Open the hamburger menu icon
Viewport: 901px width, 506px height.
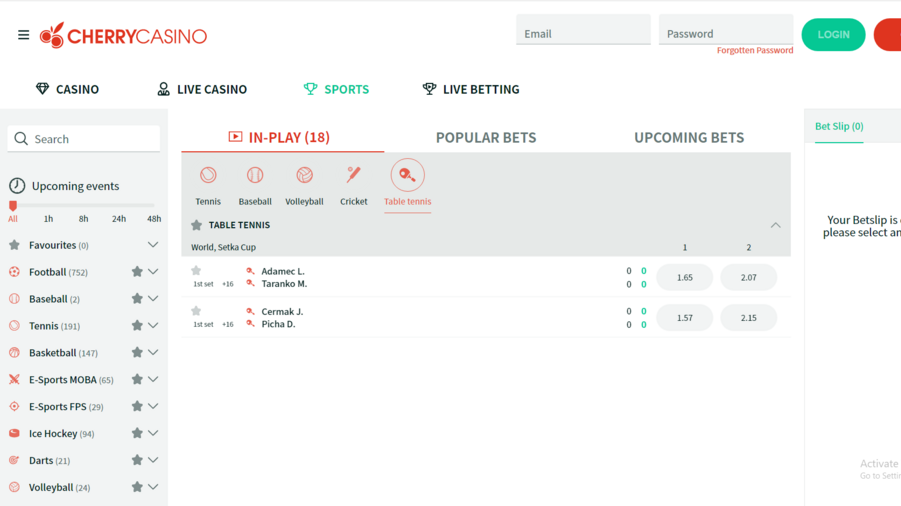click(x=23, y=35)
